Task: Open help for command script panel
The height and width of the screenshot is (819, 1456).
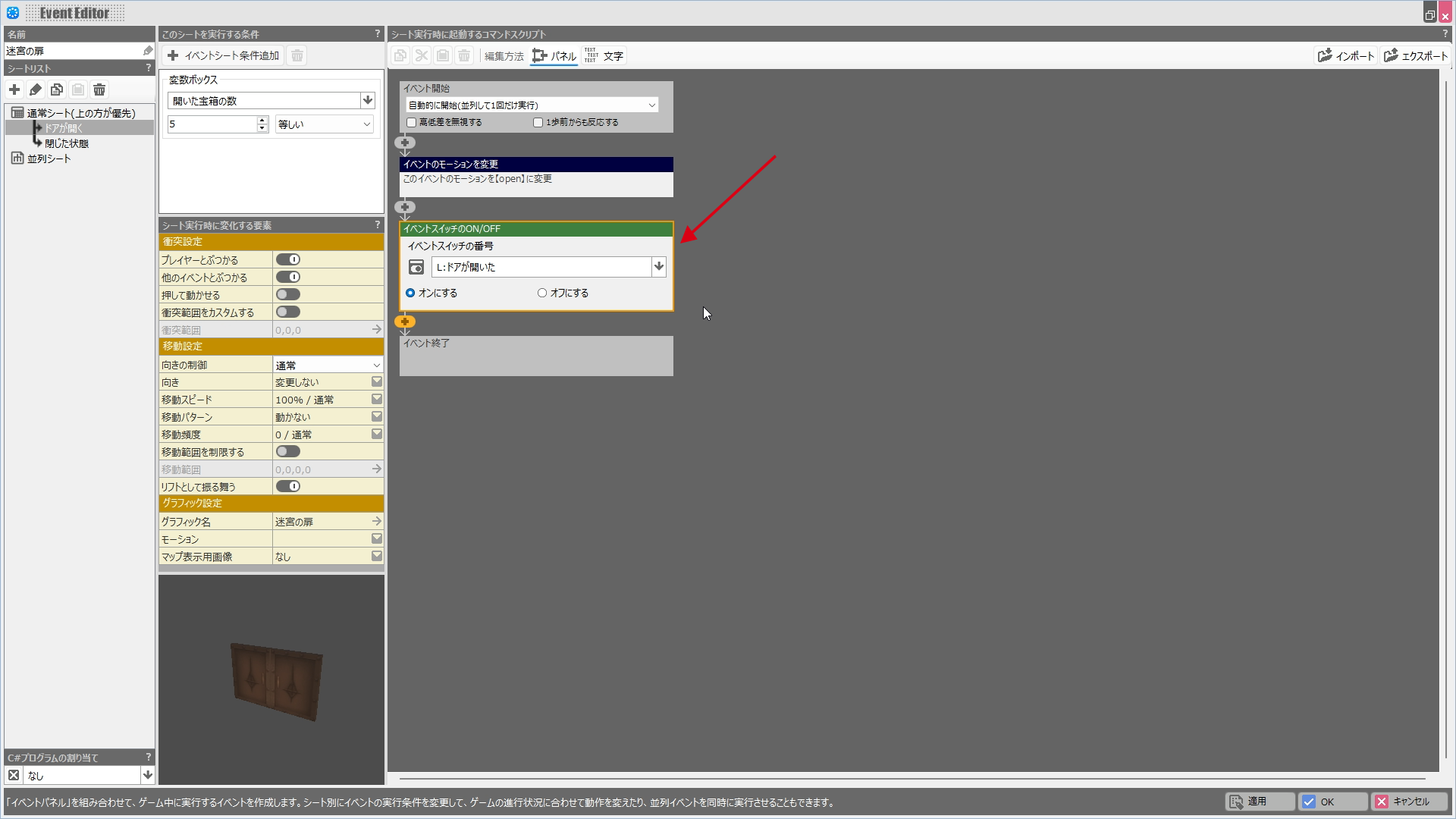Action: pyautogui.click(x=1444, y=34)
